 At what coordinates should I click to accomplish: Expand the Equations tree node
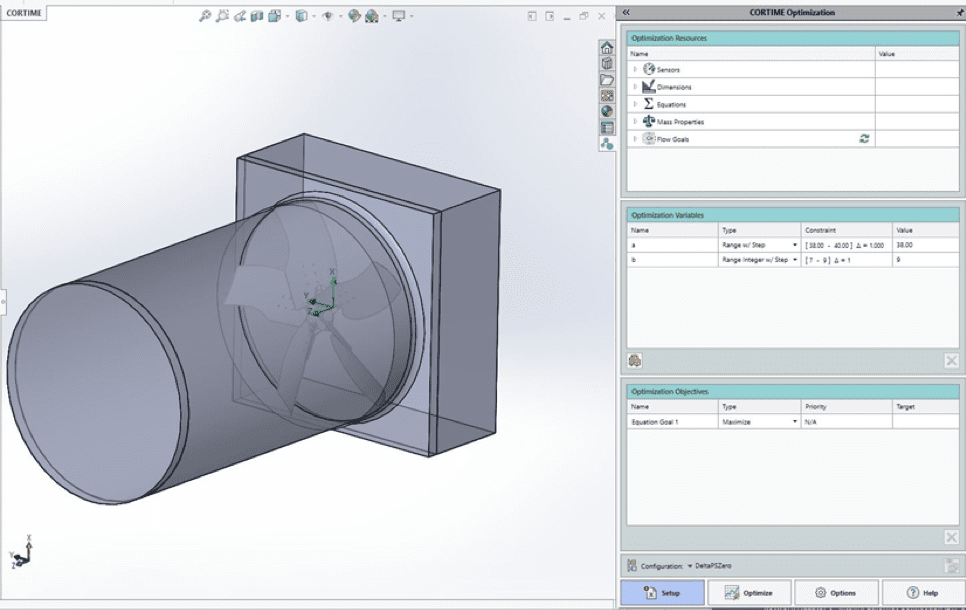click(635, 104)
